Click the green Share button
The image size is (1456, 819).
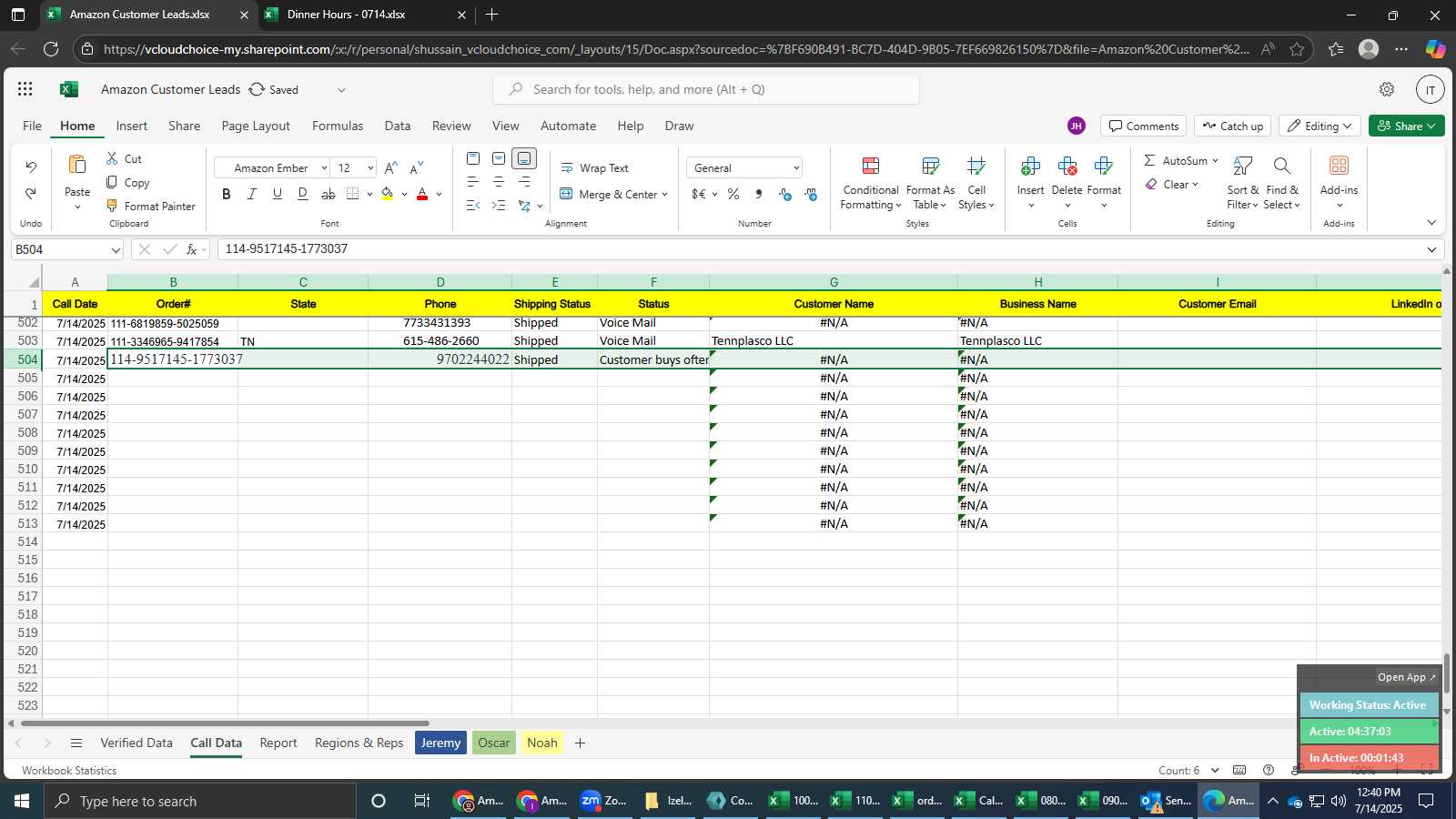tap(1406, 126)
